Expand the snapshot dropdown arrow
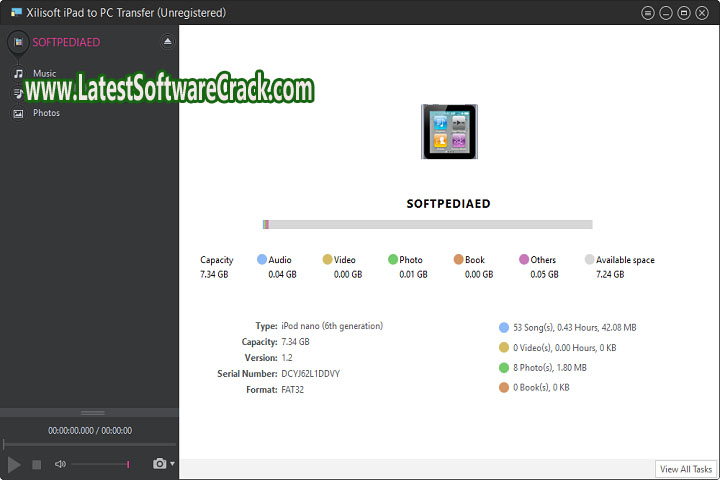 pyautogui.click(x=172, y=464)
